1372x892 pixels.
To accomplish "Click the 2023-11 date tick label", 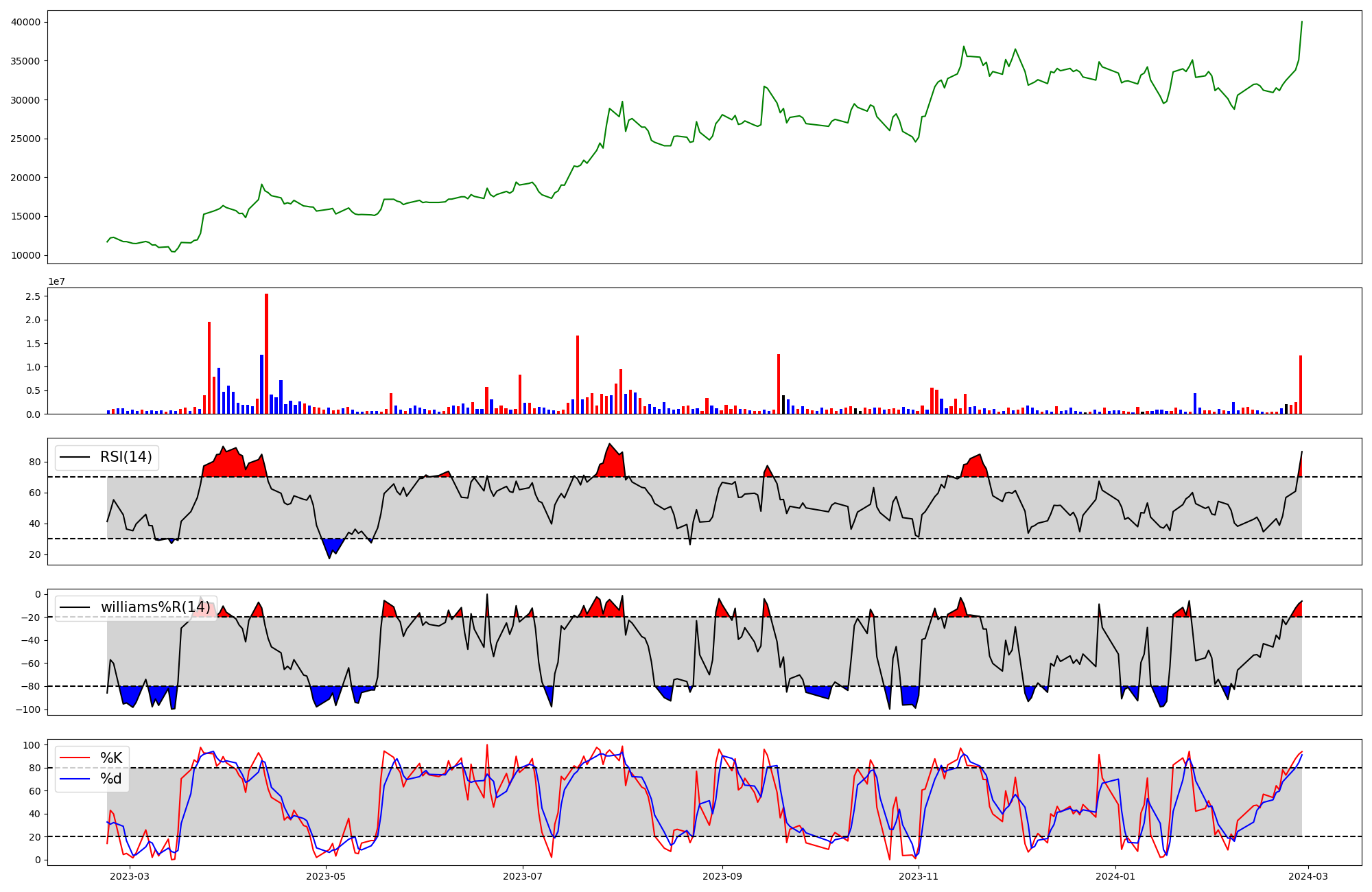I will tap(919, 876).
